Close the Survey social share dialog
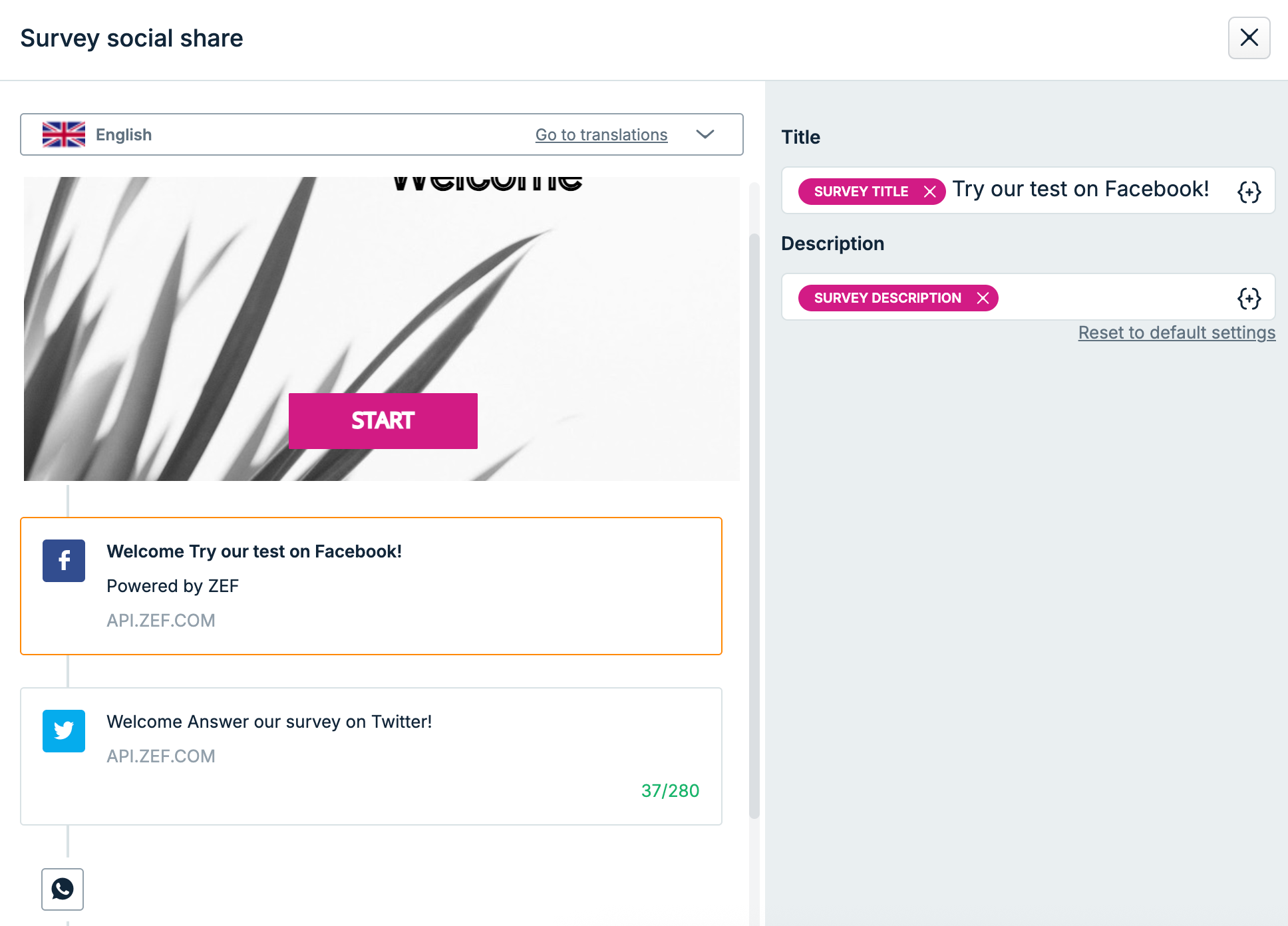The width and height of the screenshot is (1288, 926). coord(1249,38)
